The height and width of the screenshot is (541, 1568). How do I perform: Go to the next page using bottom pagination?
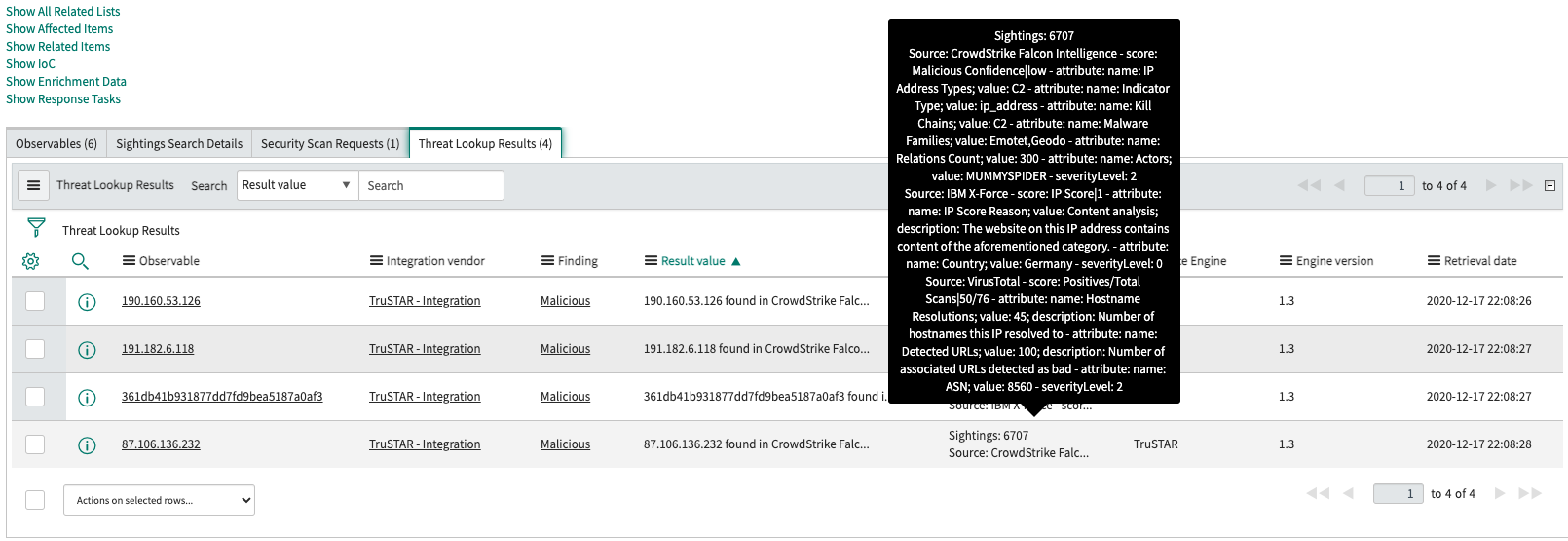[x=1499, y=493]
